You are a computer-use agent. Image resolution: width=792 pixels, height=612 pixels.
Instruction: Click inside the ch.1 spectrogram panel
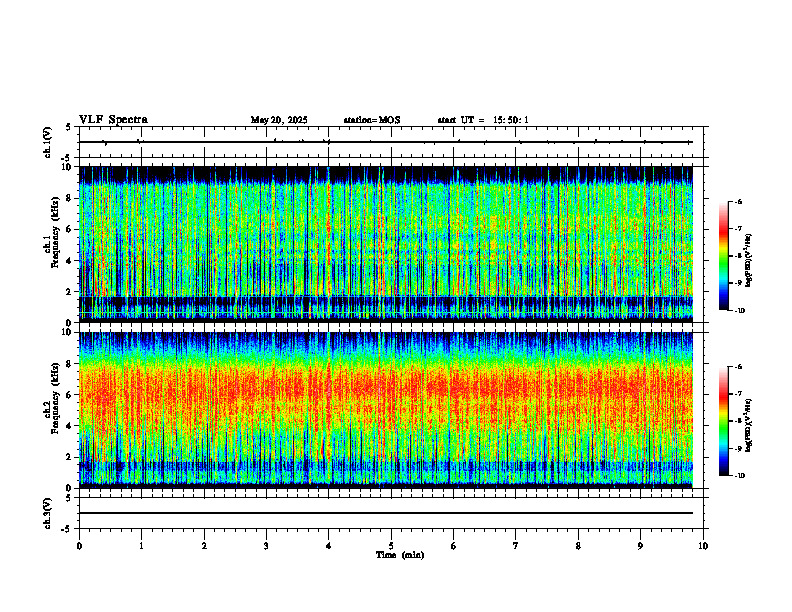pos(386,244)
